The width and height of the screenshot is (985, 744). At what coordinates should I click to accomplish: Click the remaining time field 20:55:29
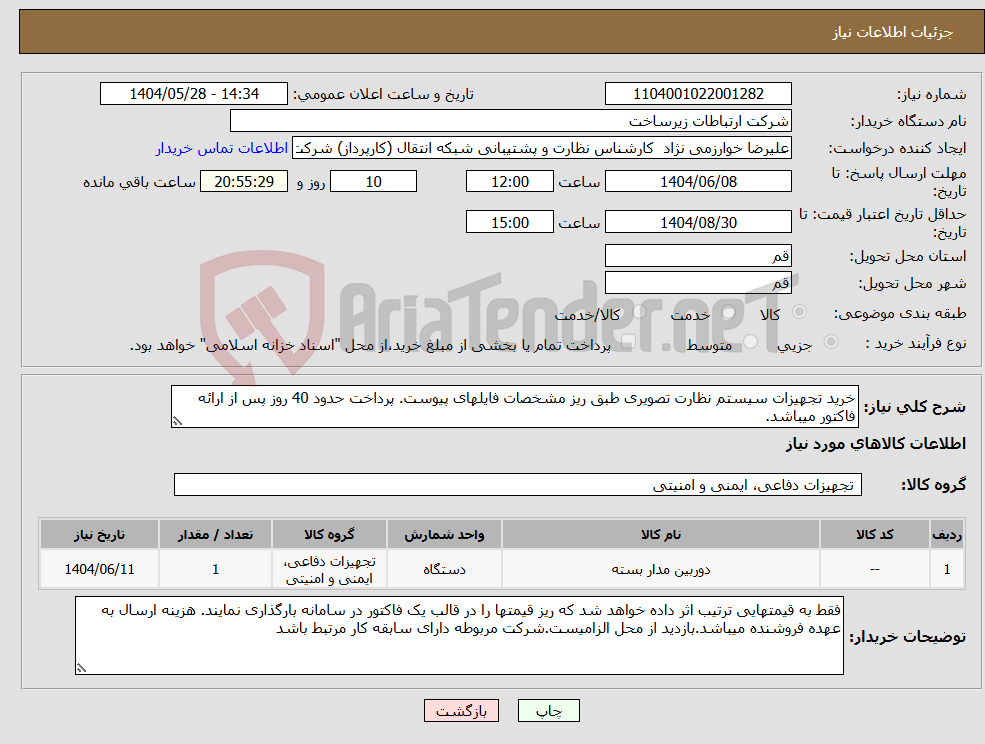click(x=244, y=182)
